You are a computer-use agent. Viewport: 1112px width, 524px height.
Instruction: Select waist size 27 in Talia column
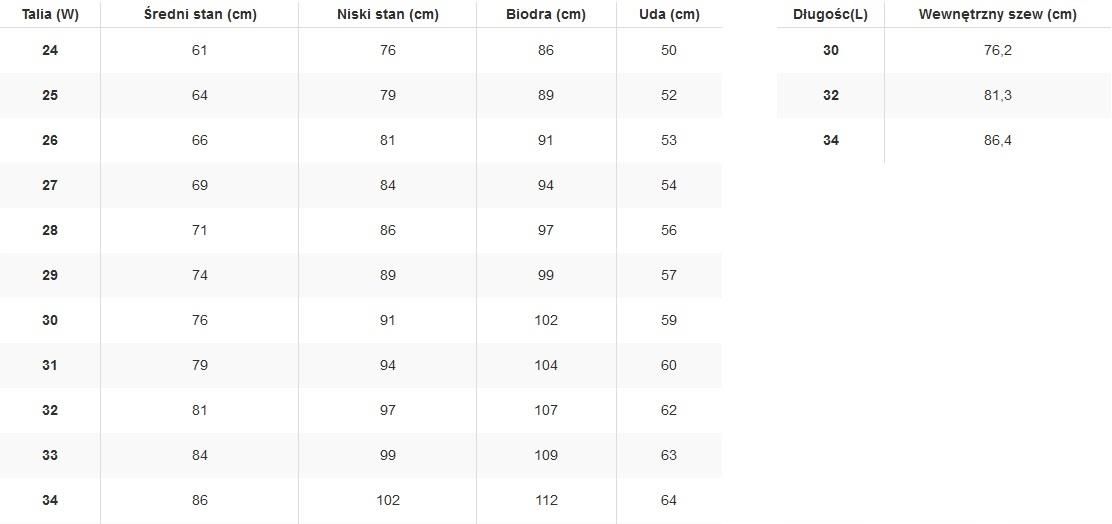pyautogui.click(x=50, y=185)
